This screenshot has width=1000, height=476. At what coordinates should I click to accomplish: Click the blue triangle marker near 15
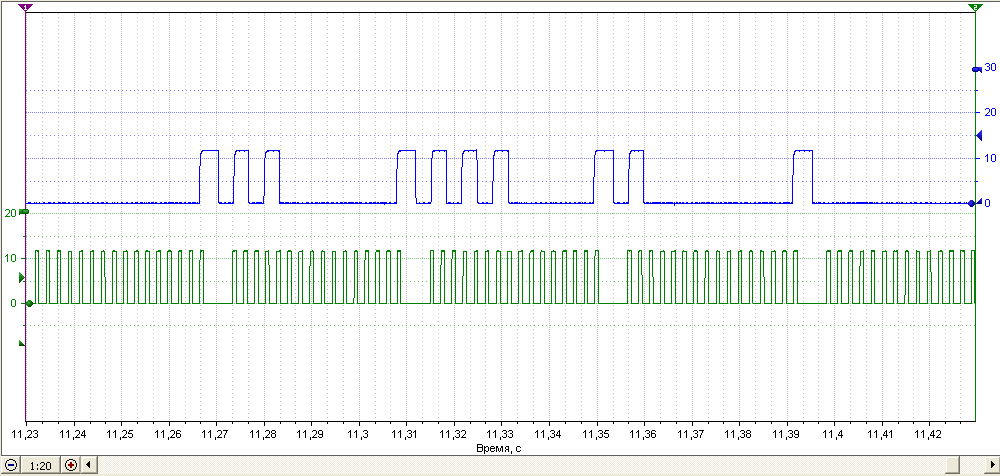pyautogui.click(x=979, y=135)
